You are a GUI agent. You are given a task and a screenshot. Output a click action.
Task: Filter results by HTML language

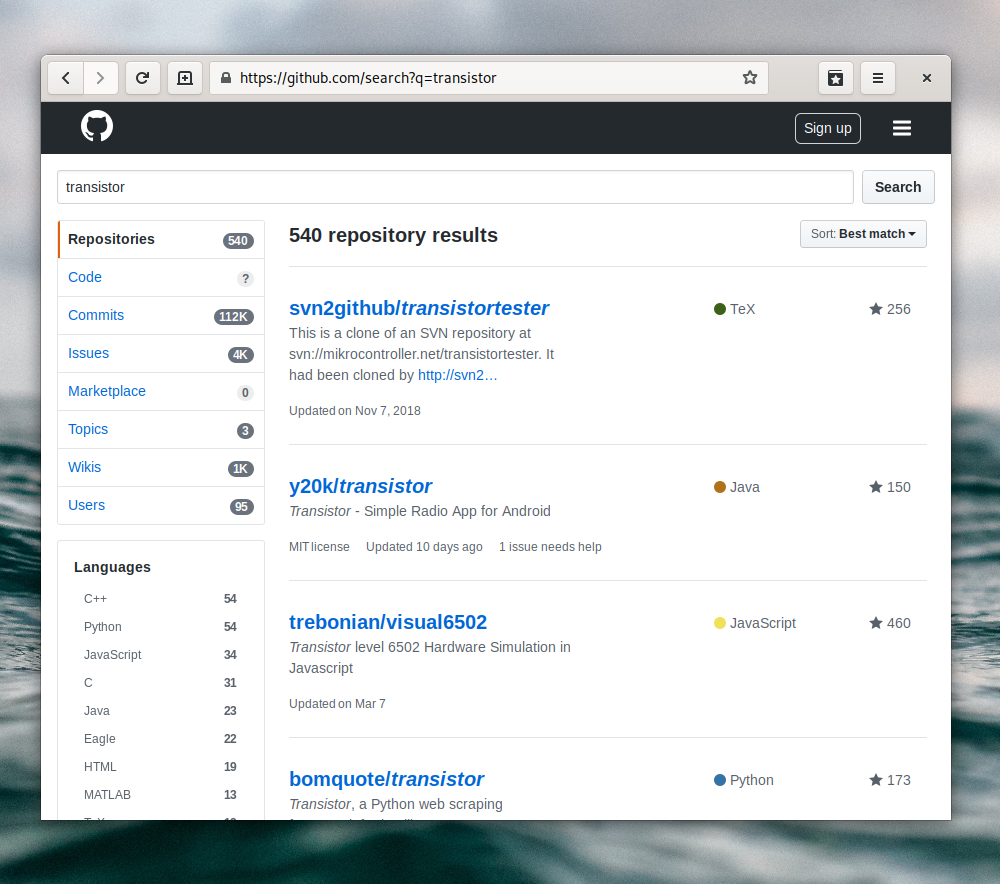point(160,767)
